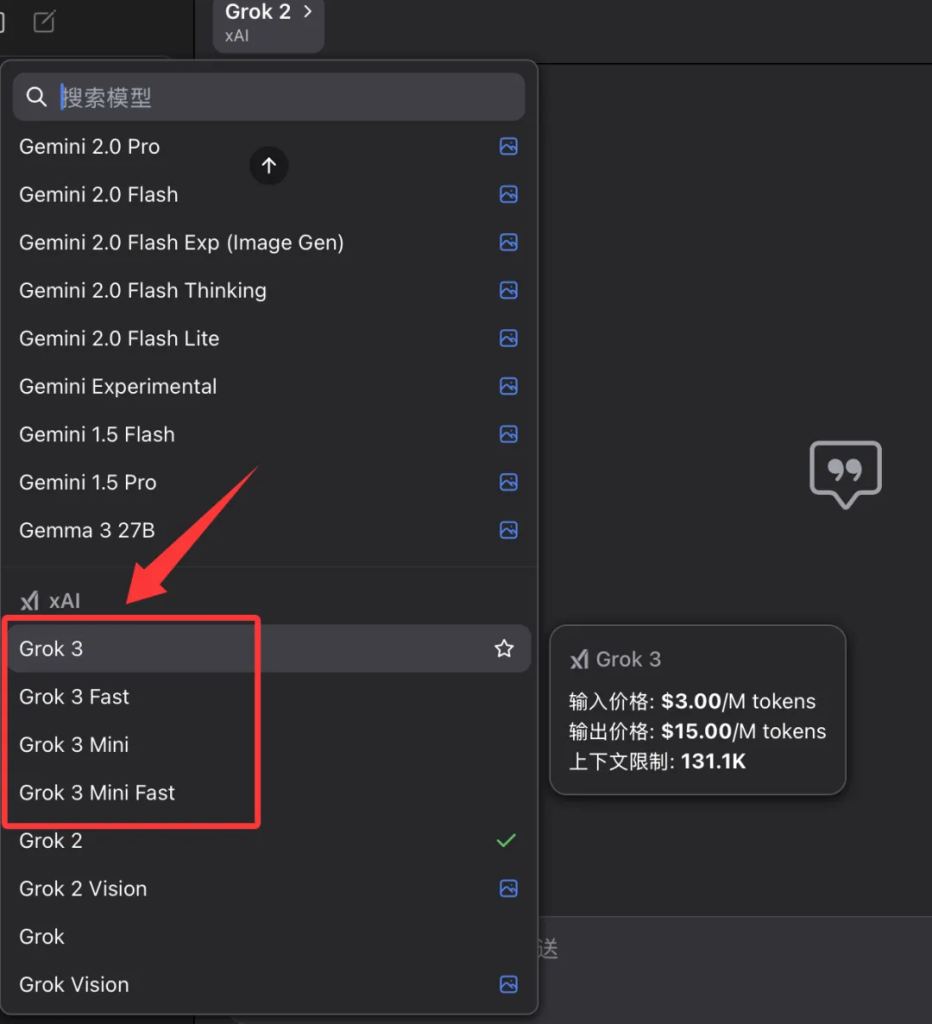Choose Gemma 3 27B
The width and height of the screenshot is (932, 1024).
(268, 530)
